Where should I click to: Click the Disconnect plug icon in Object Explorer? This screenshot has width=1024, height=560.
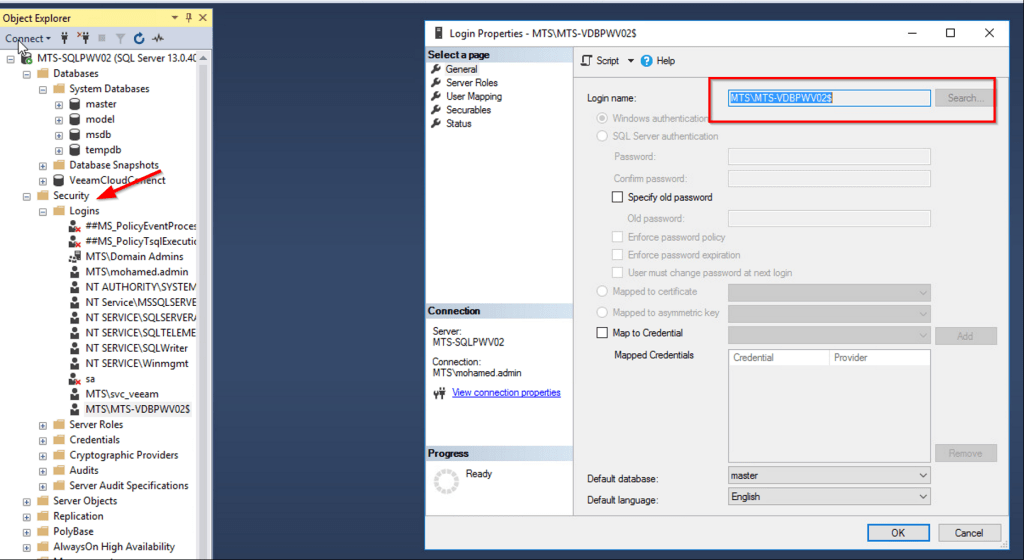click(x=83, y=39)
